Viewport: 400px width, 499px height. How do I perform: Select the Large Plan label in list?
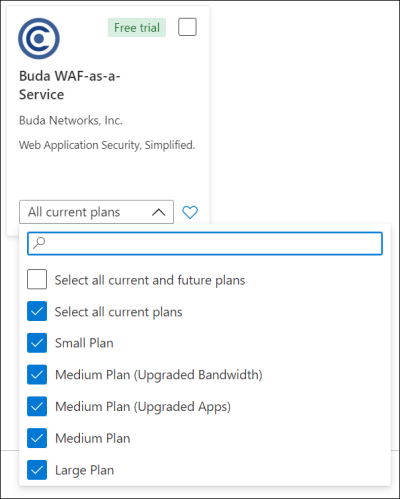coord(84,470)
